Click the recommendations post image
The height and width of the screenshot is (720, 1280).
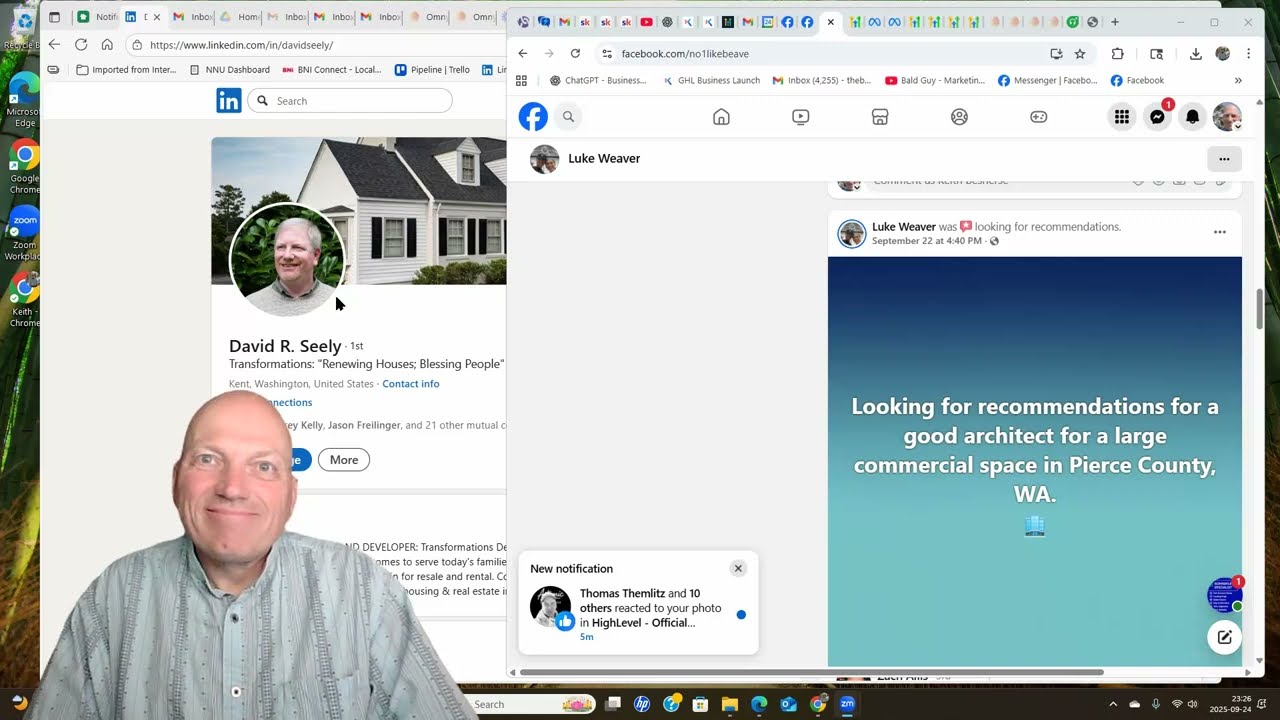(1035, 461)
